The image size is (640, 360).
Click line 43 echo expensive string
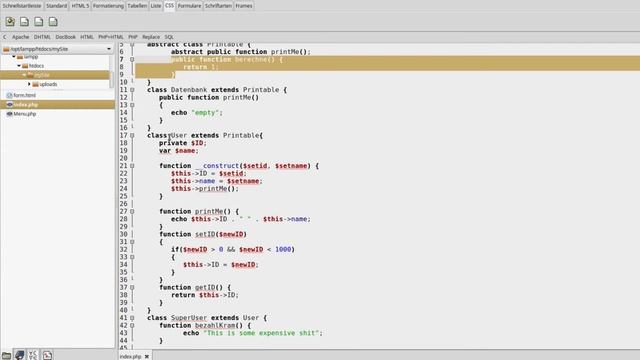(x=253, y=333)
